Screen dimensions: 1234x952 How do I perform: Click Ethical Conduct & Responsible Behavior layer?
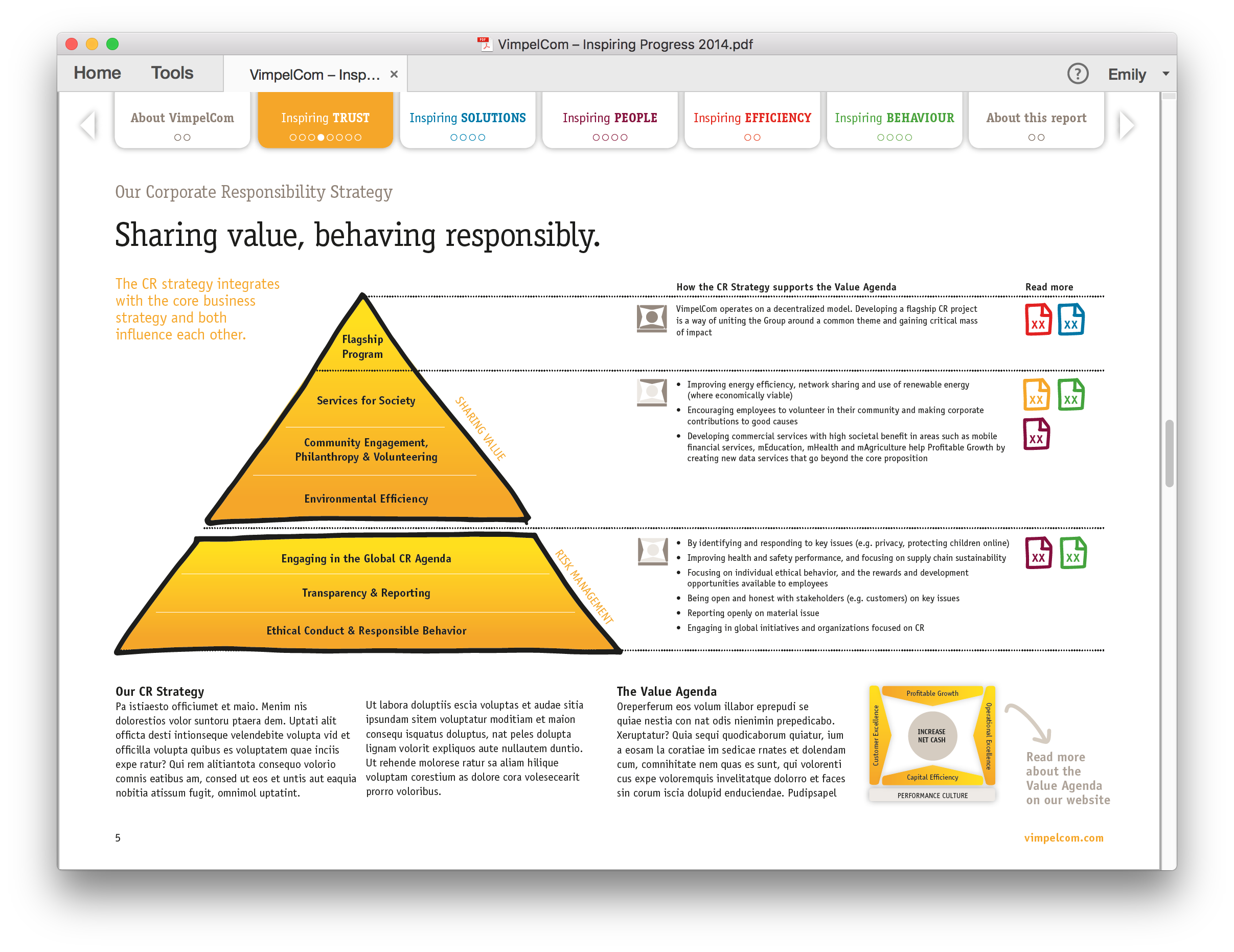pos(366,630)
